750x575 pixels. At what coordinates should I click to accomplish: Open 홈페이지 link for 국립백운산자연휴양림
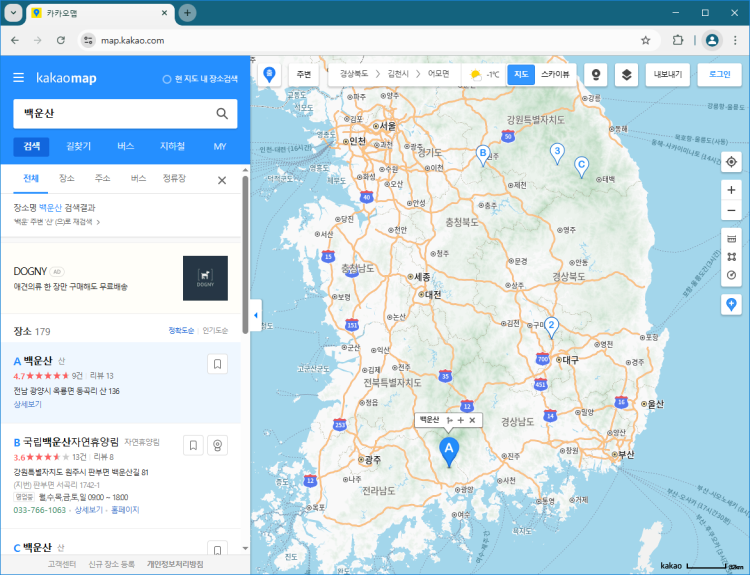(x=125, y=510)
